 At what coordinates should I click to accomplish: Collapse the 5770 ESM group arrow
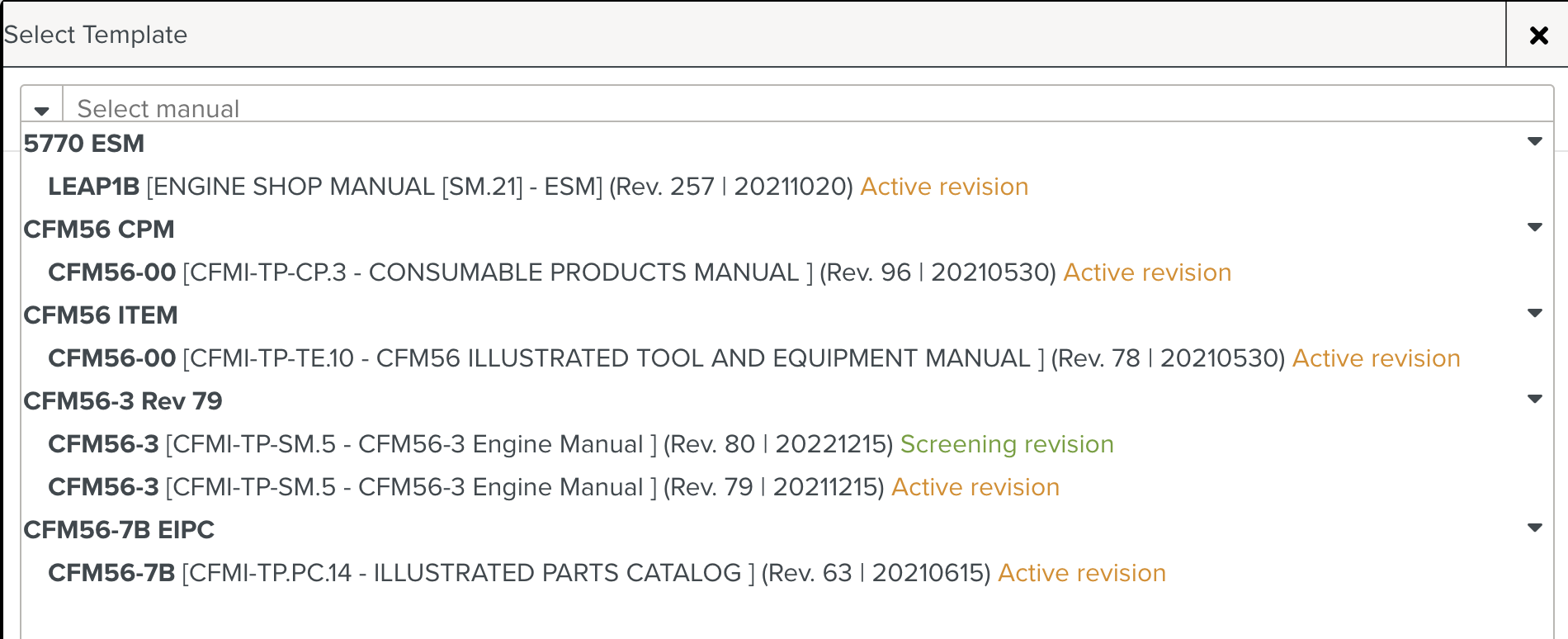(x=1535, y=141)
